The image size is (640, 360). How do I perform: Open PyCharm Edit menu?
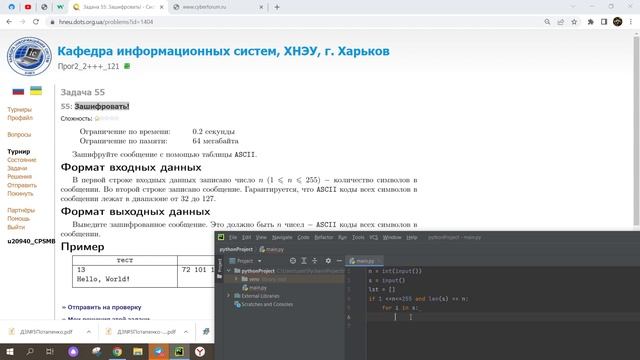(x=247, y=237)
